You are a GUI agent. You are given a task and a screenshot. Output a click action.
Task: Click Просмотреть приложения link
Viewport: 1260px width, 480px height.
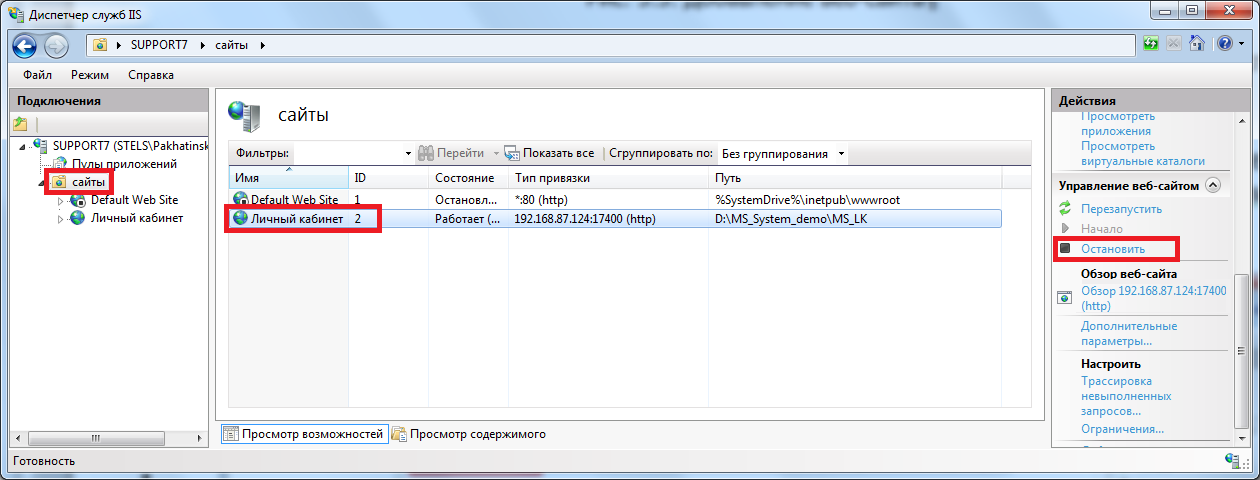pos(1118,123)
